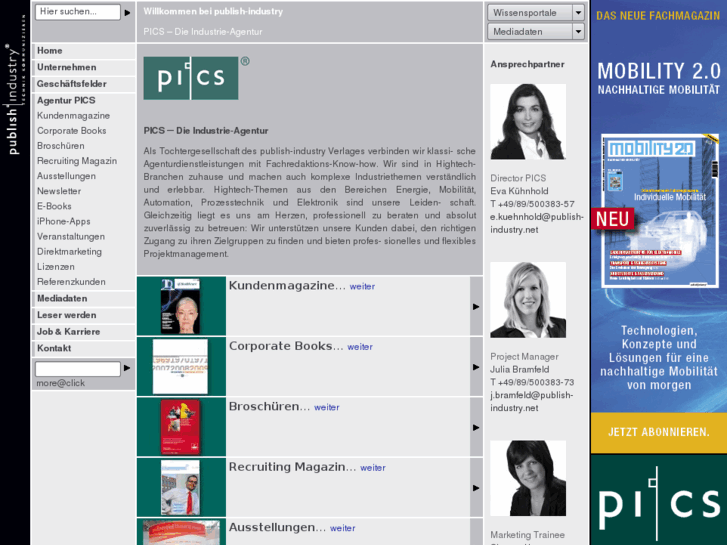Open the Broschüren submenu link
This screenshot has height=545, width=727.
[61, 146]
